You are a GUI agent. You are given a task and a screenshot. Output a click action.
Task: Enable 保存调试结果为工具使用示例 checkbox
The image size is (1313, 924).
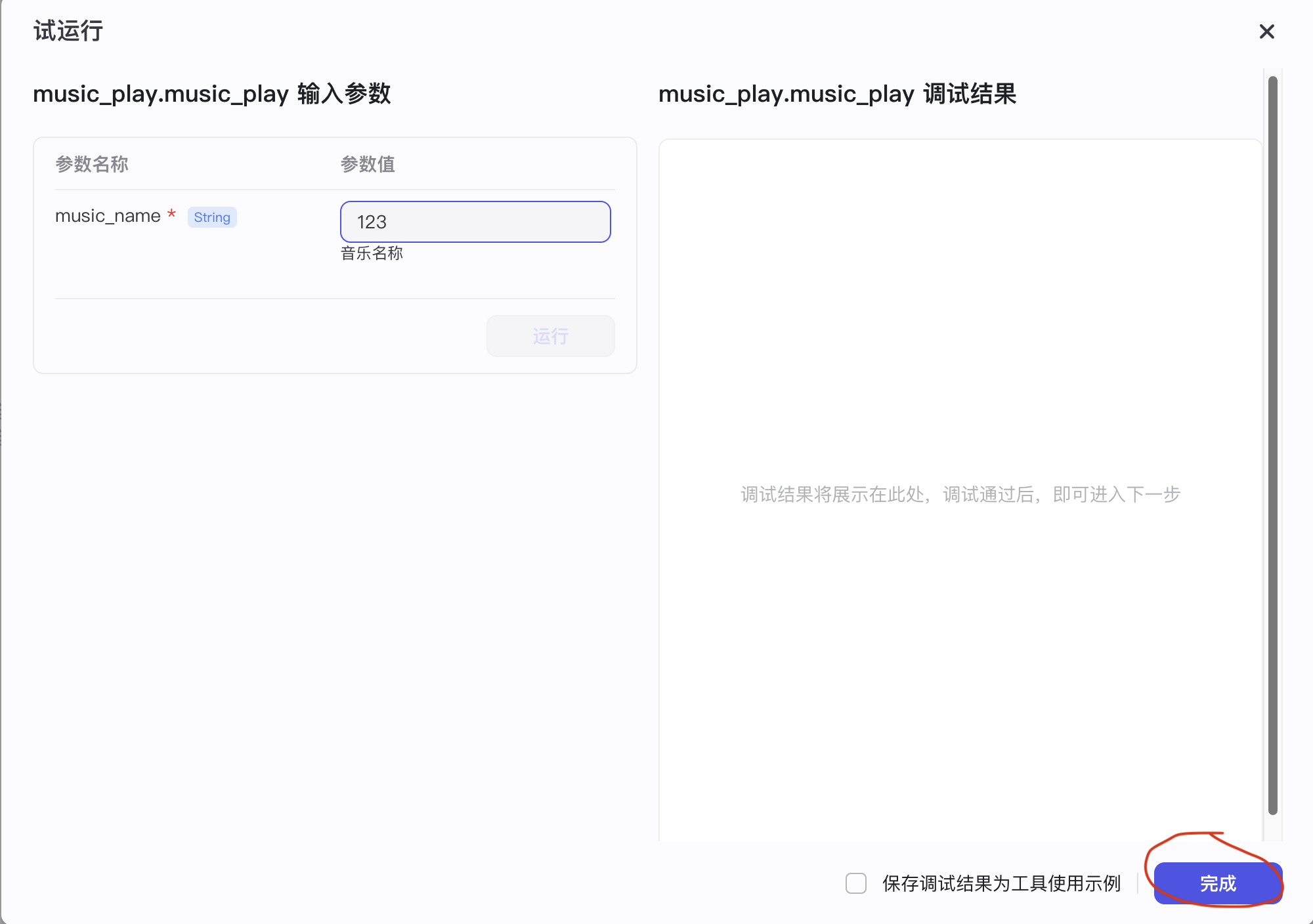tap(855, 883)
